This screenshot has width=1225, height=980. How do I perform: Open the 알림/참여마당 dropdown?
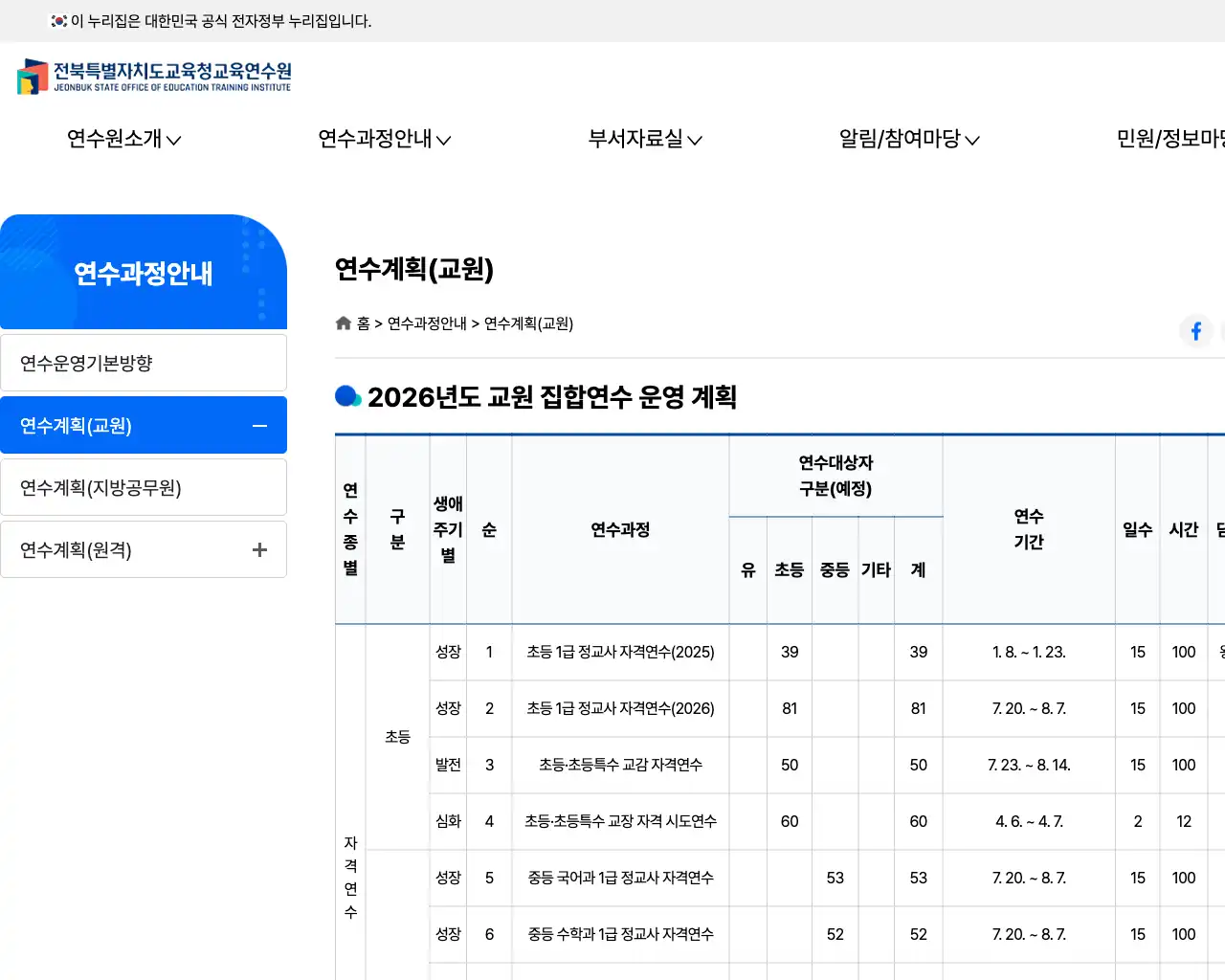tap(907, 139)
